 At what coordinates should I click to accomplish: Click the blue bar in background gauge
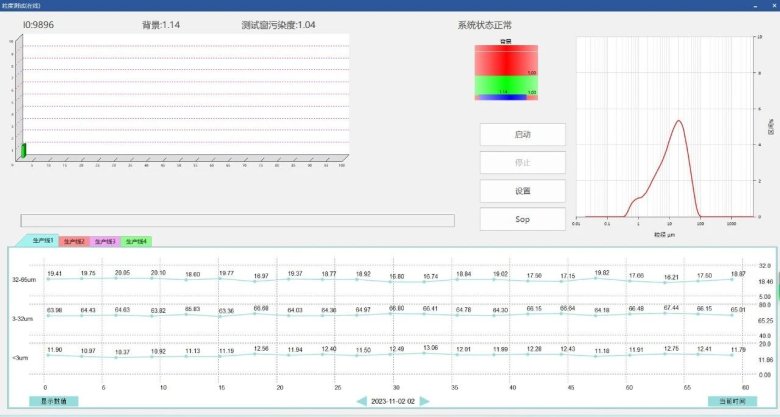(505, 97)
